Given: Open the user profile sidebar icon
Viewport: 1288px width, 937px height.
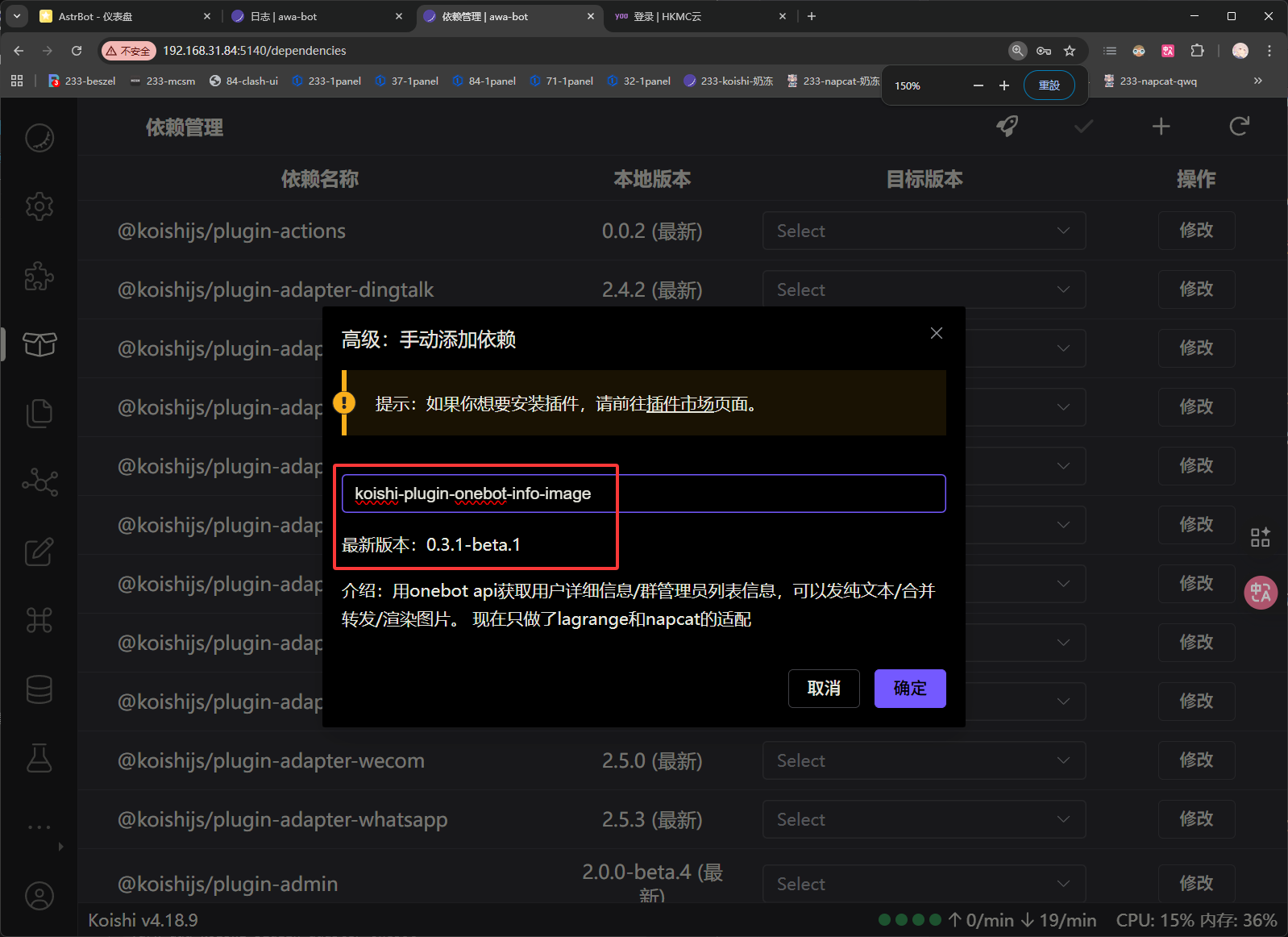Looking at the screenshot, I should pos(39,896).
